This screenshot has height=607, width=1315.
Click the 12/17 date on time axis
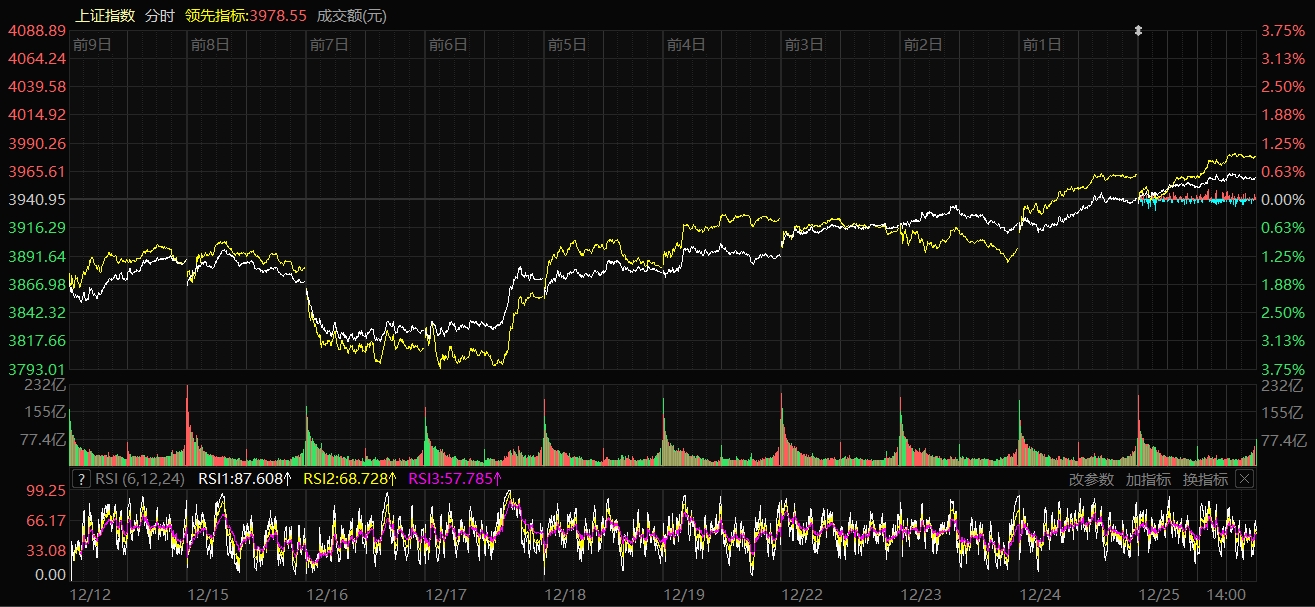tap(445, 594)
